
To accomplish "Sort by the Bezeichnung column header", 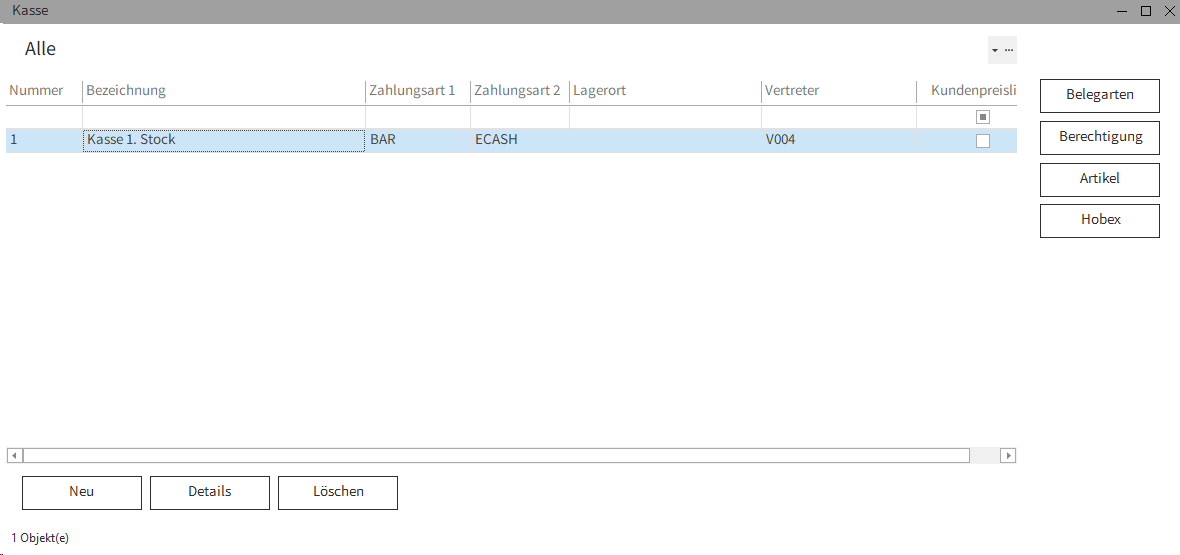I will 126,91.
